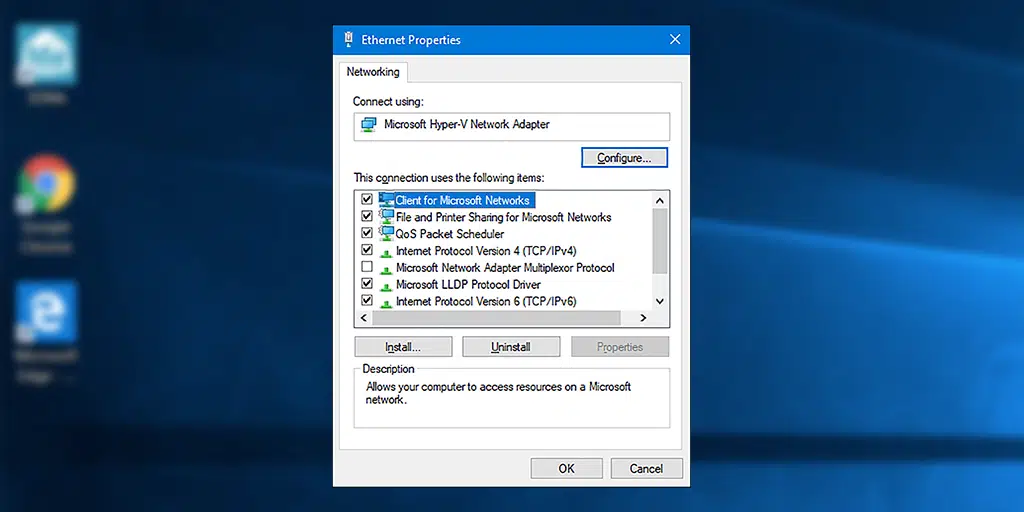Viewport: 1024px width, 512px height.
Task: Uncheck Internet Protocol Version 6 checkbox
Action: 367,301
